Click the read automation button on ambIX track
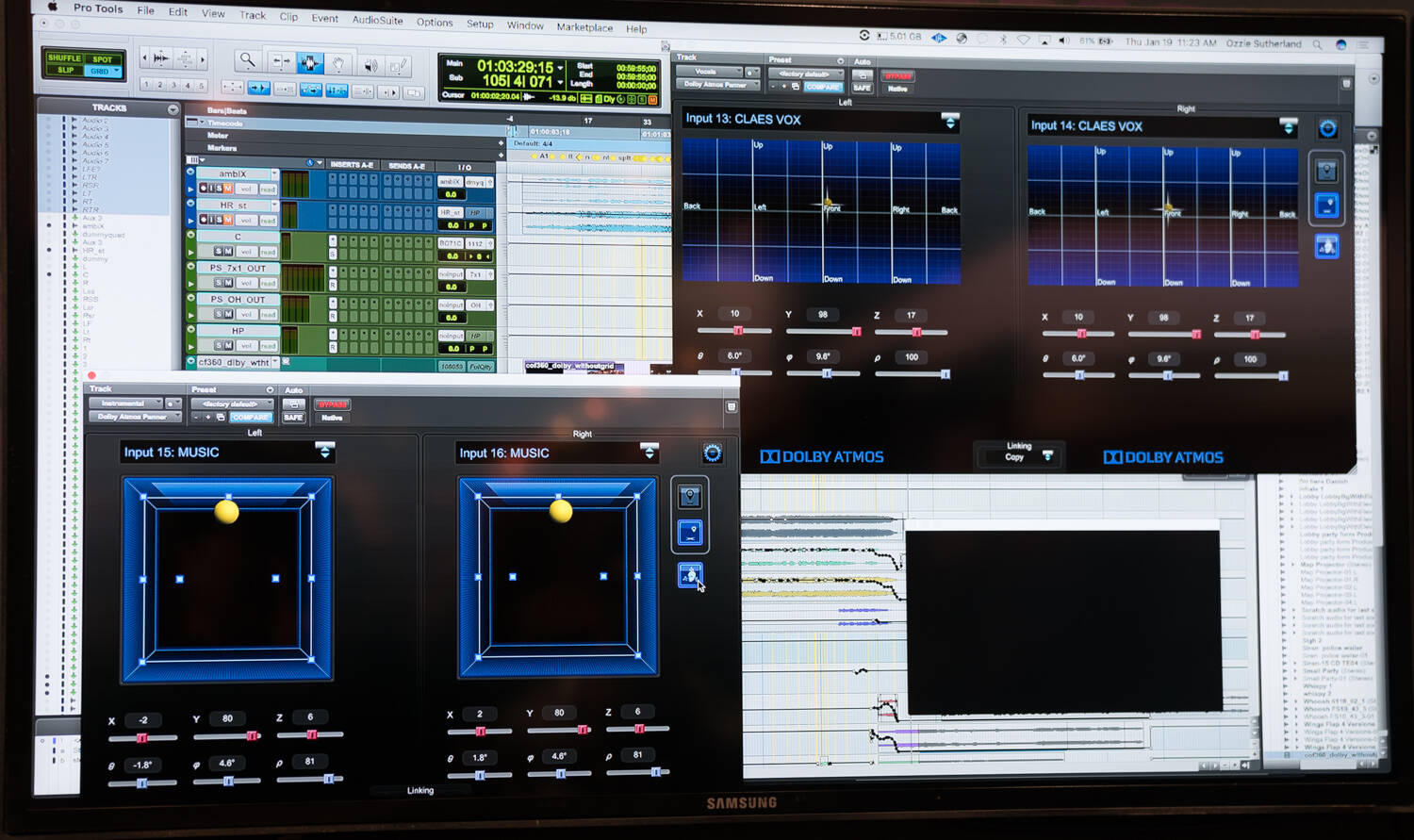1414x840 pixels. click(268, 189)
